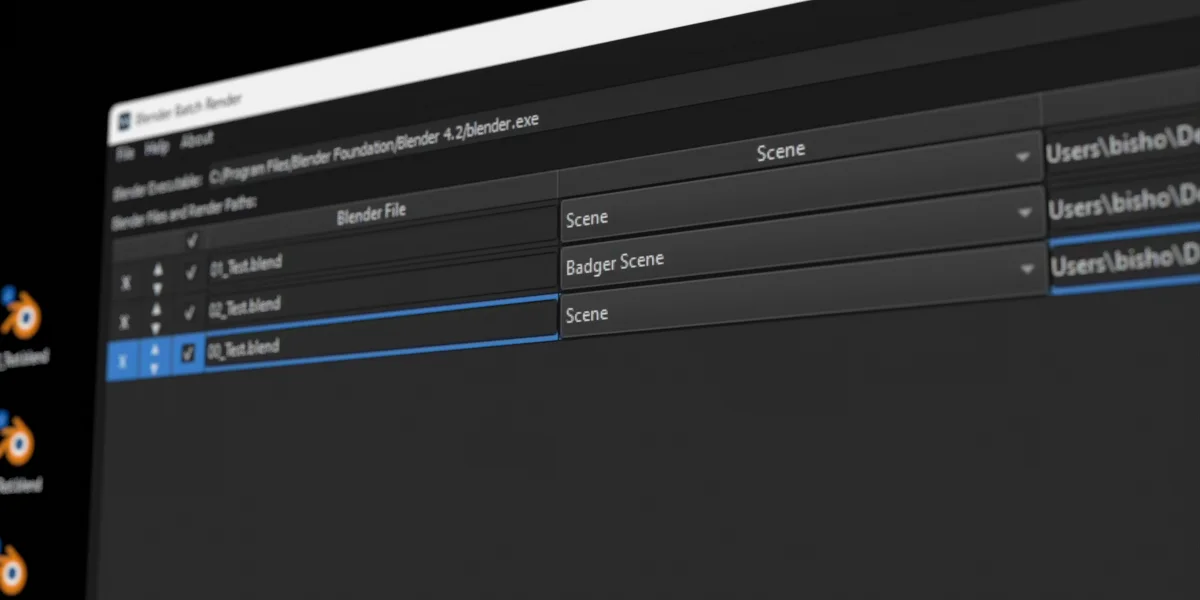Screen dimensions: 1200x600
Task: Delete the 02_Test.blend row via its X icon
Action: pyautogui.click(x=125, y=318)
